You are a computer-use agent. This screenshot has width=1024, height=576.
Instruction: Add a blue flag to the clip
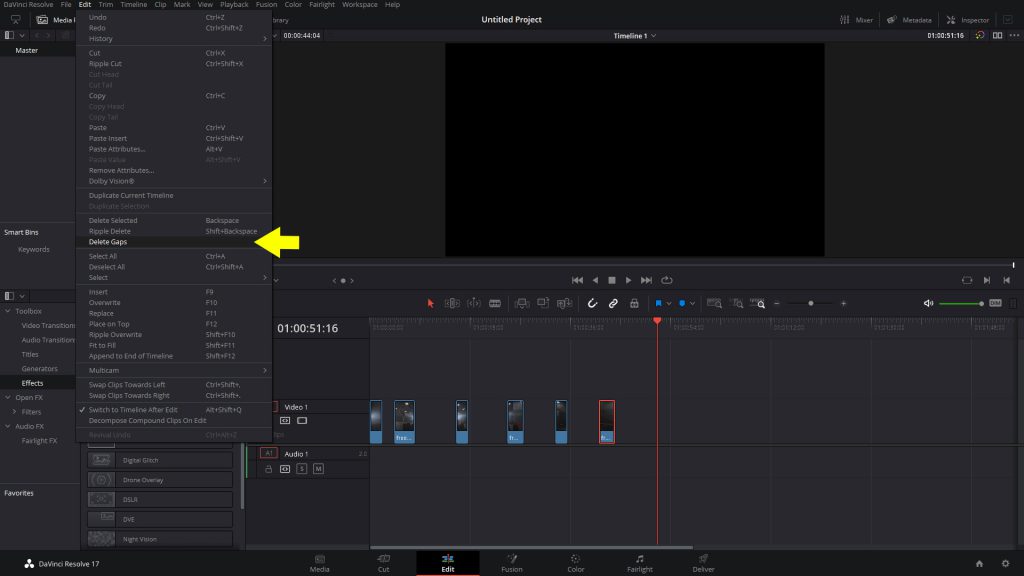pos(658,304)
